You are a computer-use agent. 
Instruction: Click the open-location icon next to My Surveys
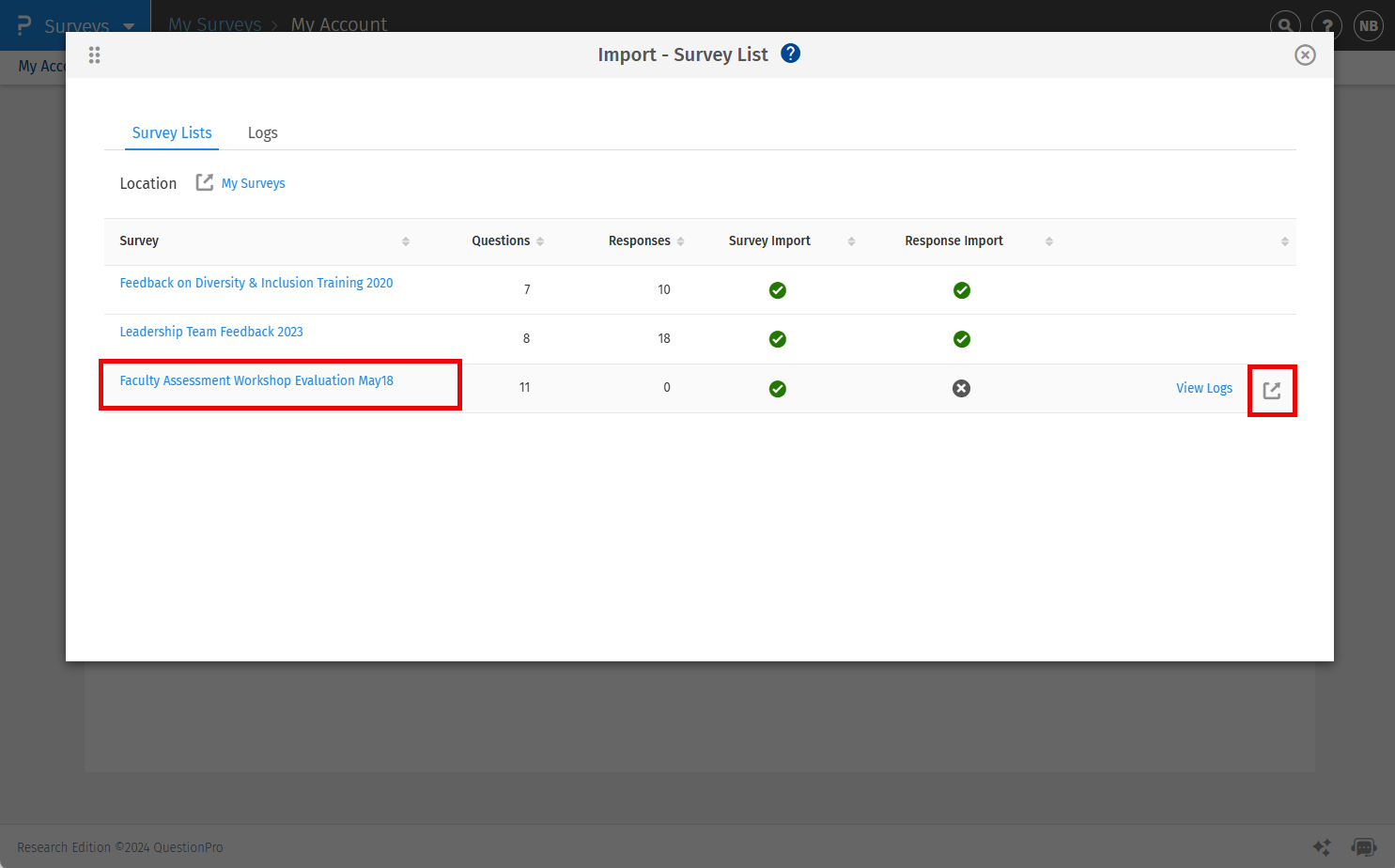[204, 182]
